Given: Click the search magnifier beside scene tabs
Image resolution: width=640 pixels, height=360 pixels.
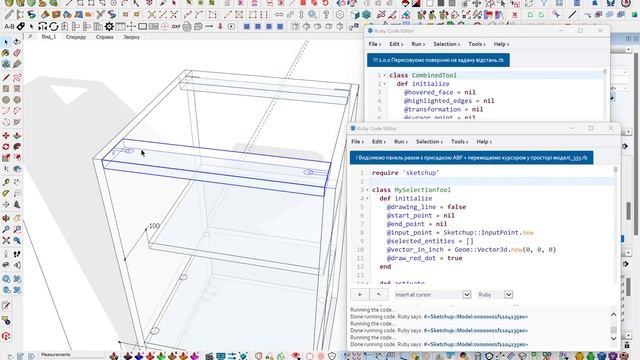Looking at the screenshot, I should click(30, 37).
